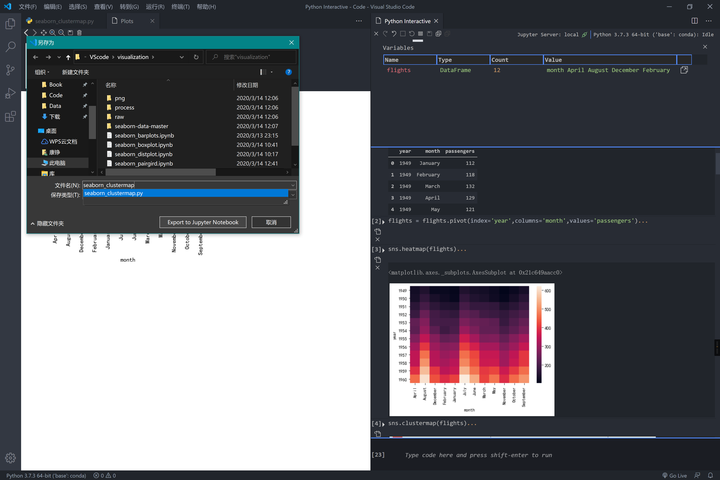This screenshot has width=720, height=480.
Task: Delete cell 3 sns.heatmap
Action: click(377, 268)
